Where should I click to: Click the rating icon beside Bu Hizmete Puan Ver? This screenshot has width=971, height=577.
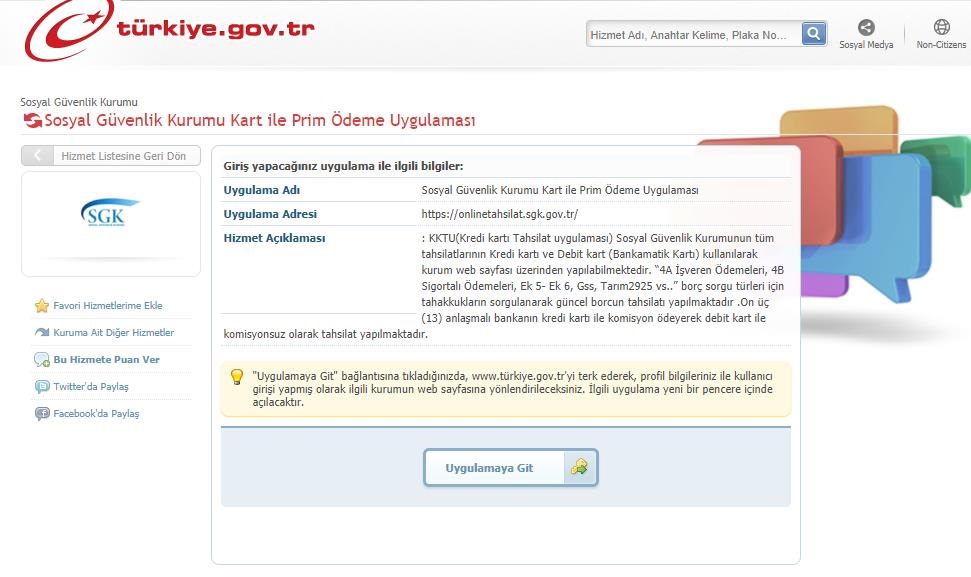pos(42,360)
